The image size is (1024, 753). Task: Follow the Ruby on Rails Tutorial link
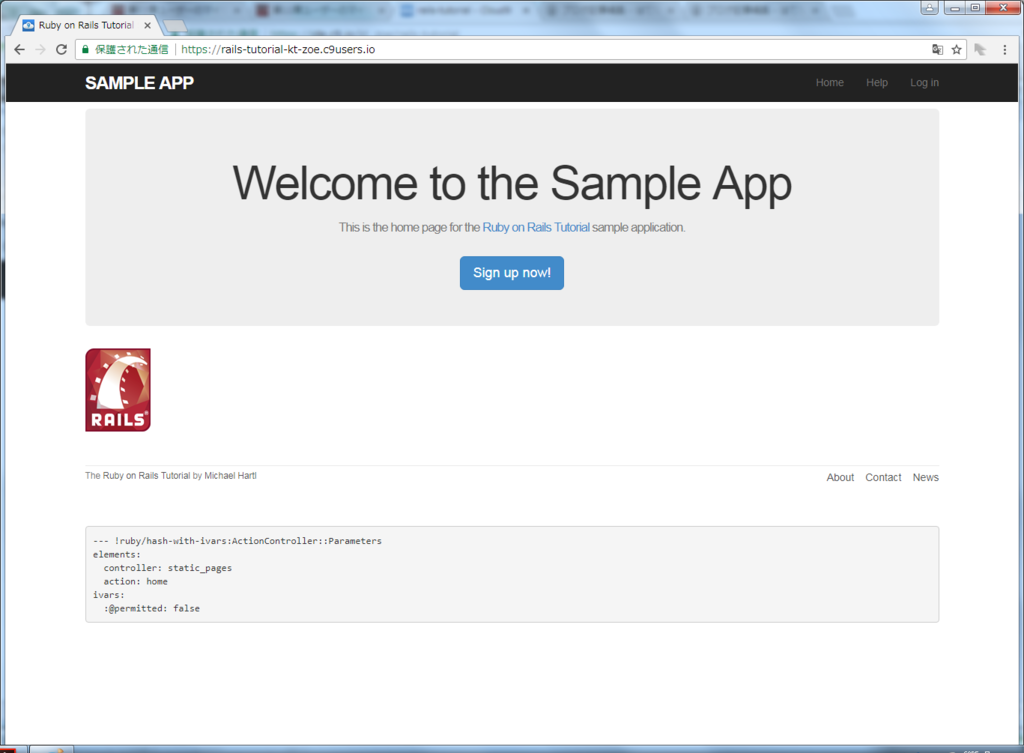(536, 227)
